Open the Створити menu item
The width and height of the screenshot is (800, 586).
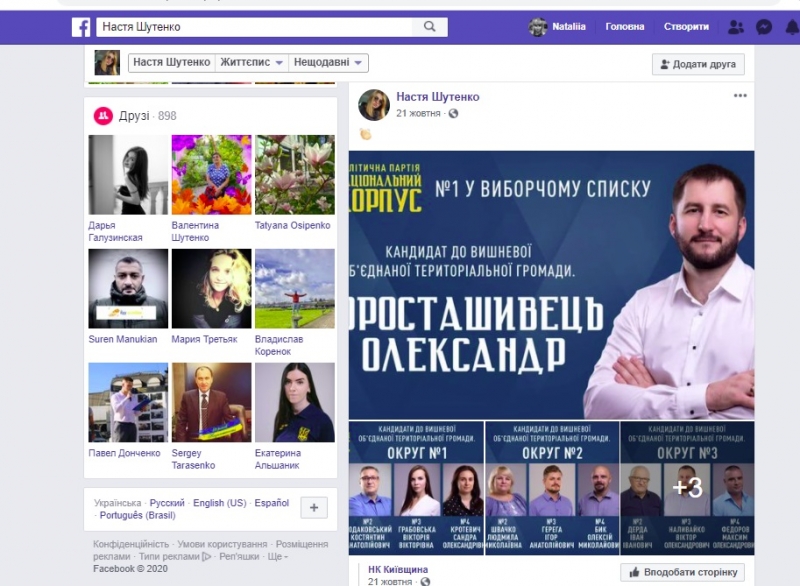click(x=686, y=27)
